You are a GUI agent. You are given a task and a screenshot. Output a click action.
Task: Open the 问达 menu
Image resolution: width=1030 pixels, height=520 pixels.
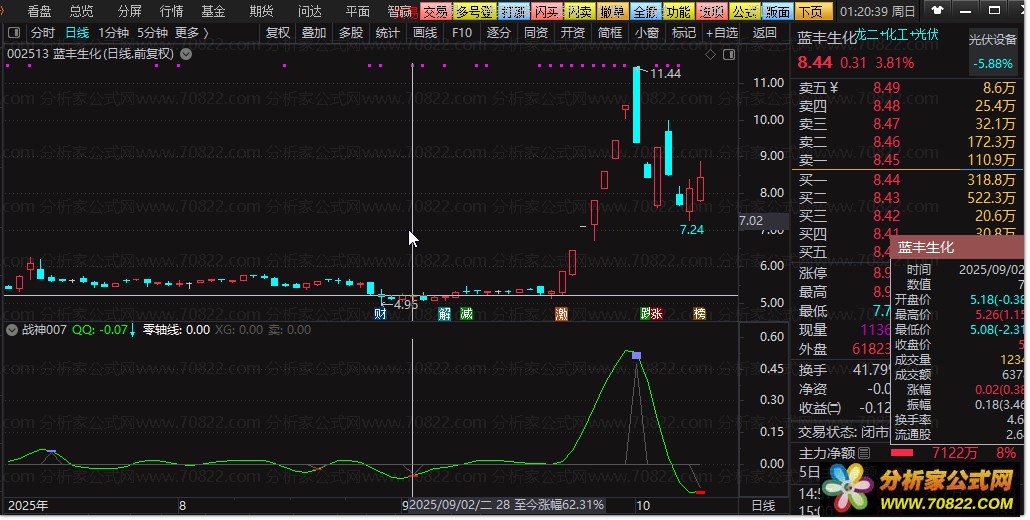310,11
